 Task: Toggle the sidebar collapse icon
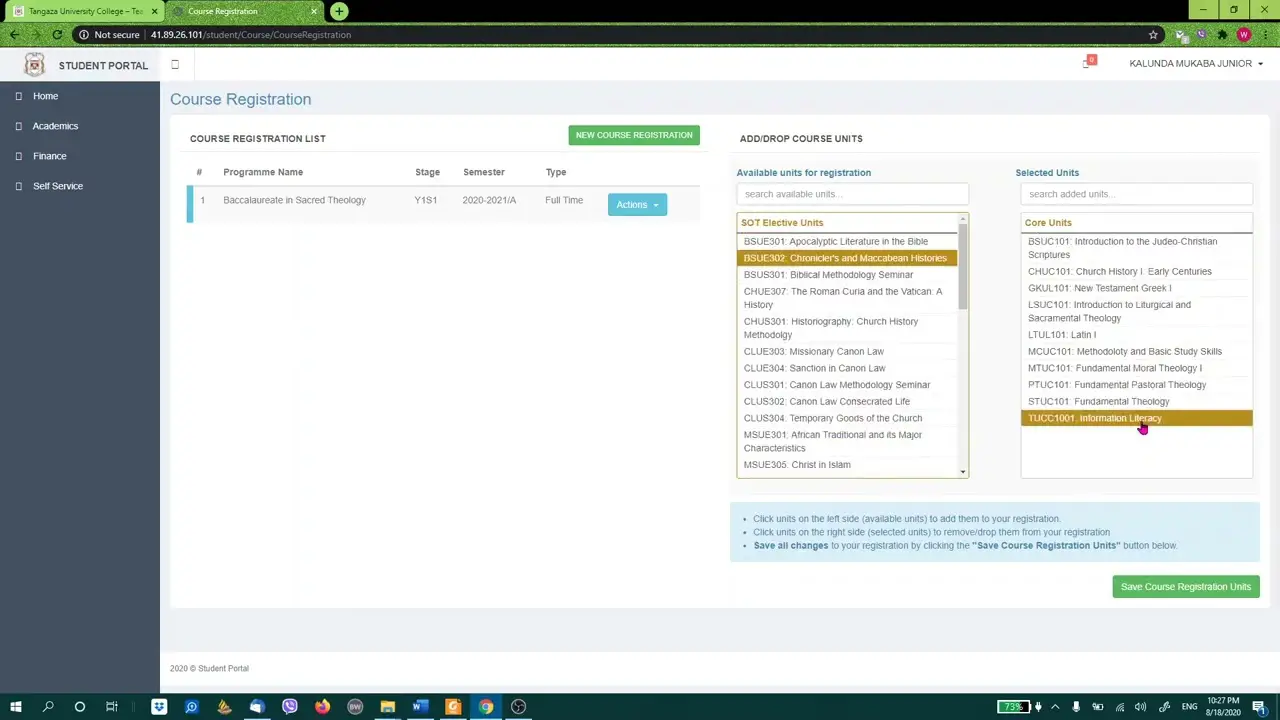(x=175, y=65)
